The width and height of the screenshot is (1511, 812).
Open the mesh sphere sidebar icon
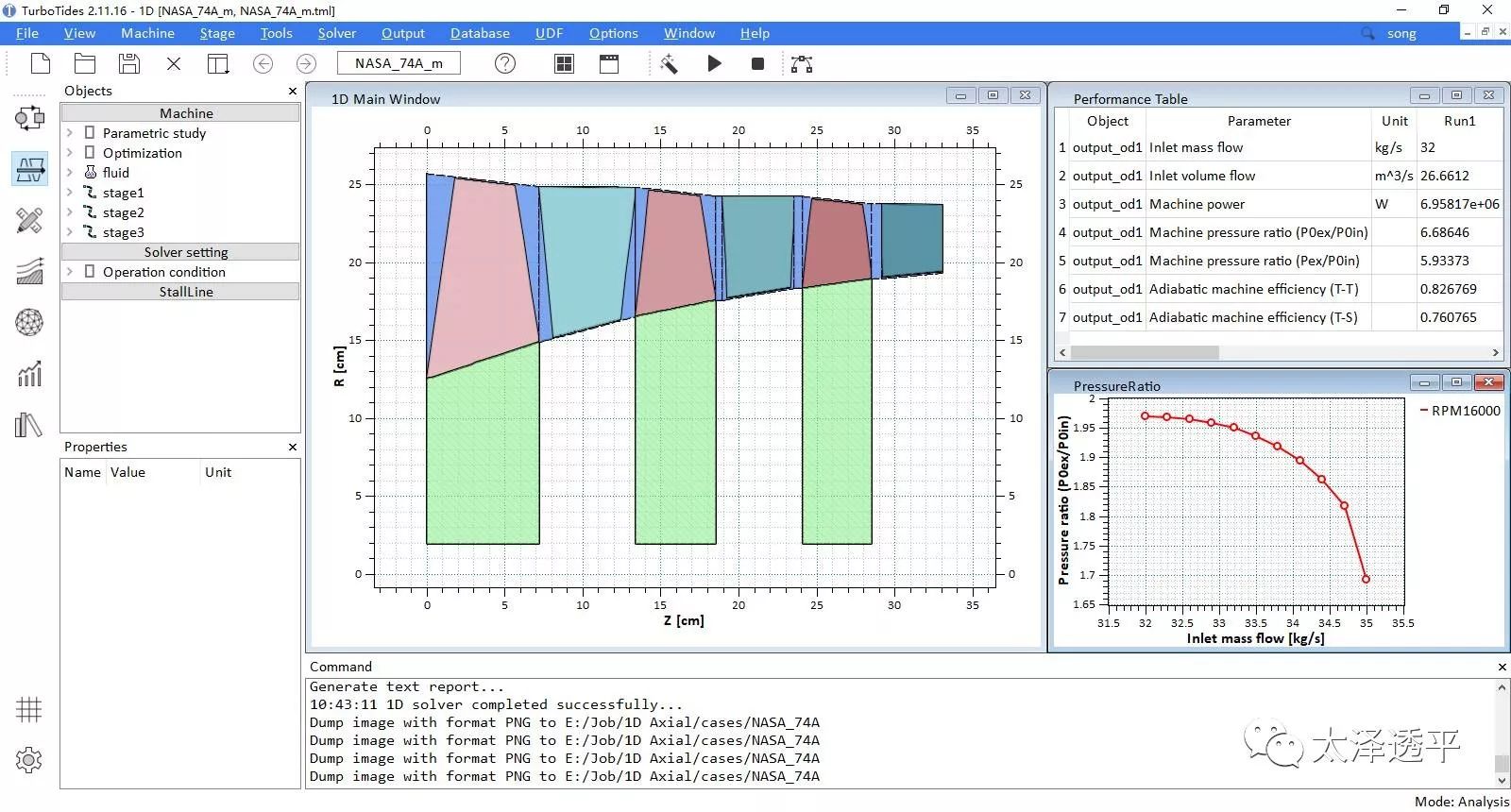(x=29, y=323)
